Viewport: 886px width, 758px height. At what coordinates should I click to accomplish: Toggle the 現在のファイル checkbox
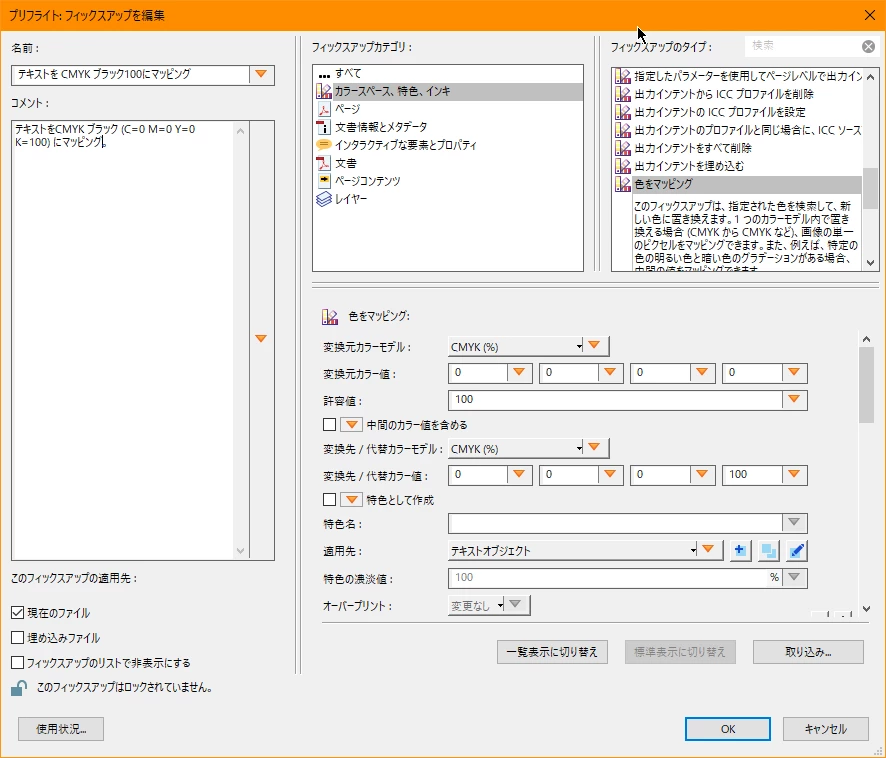coord(18,613)
